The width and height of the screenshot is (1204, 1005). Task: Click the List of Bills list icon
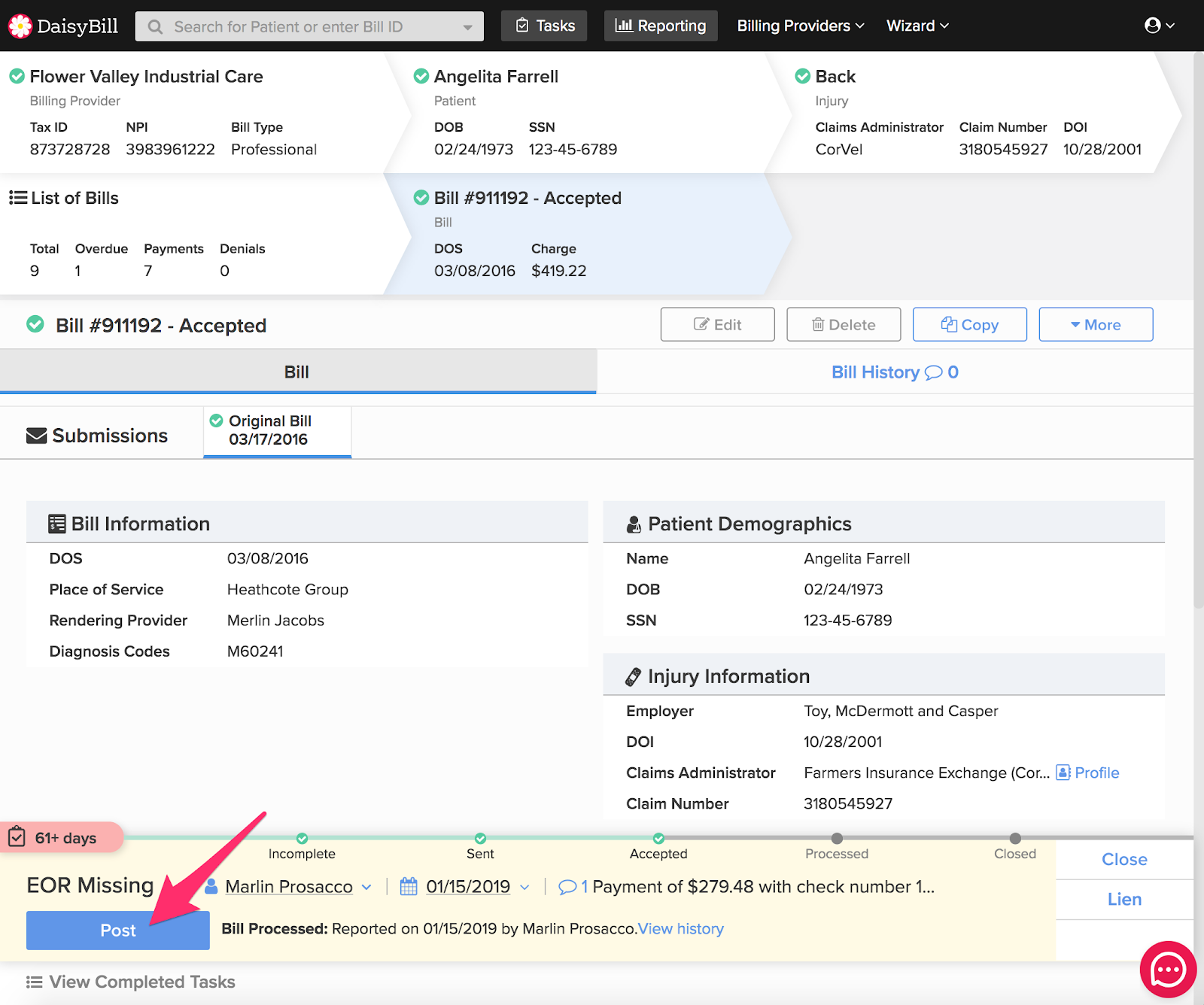pos(18,198)
